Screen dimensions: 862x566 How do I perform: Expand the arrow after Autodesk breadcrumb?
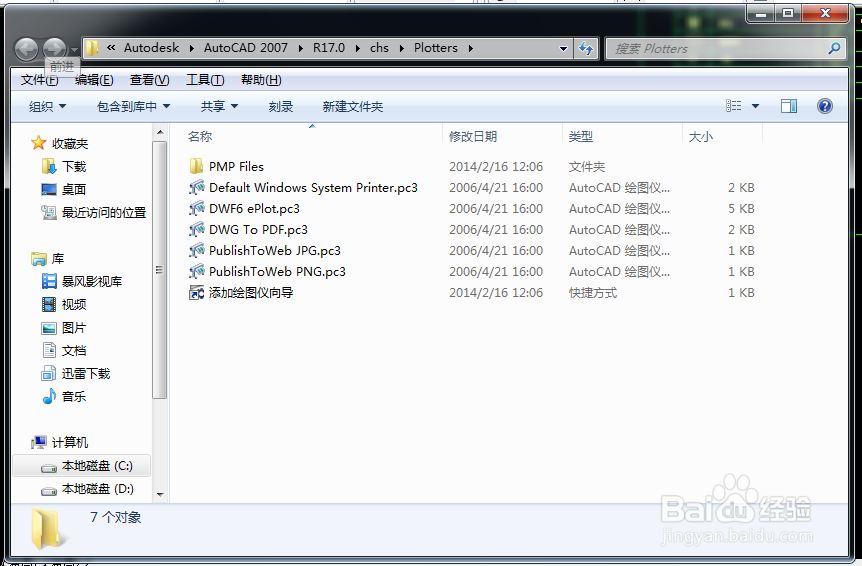[x=191, y=48]
